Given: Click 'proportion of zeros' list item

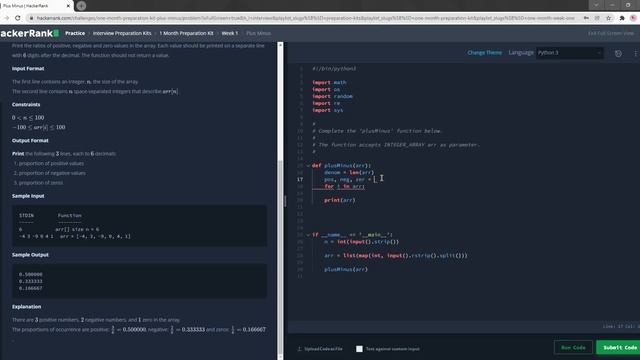Looking at the screenshot, I should point(41,183).
